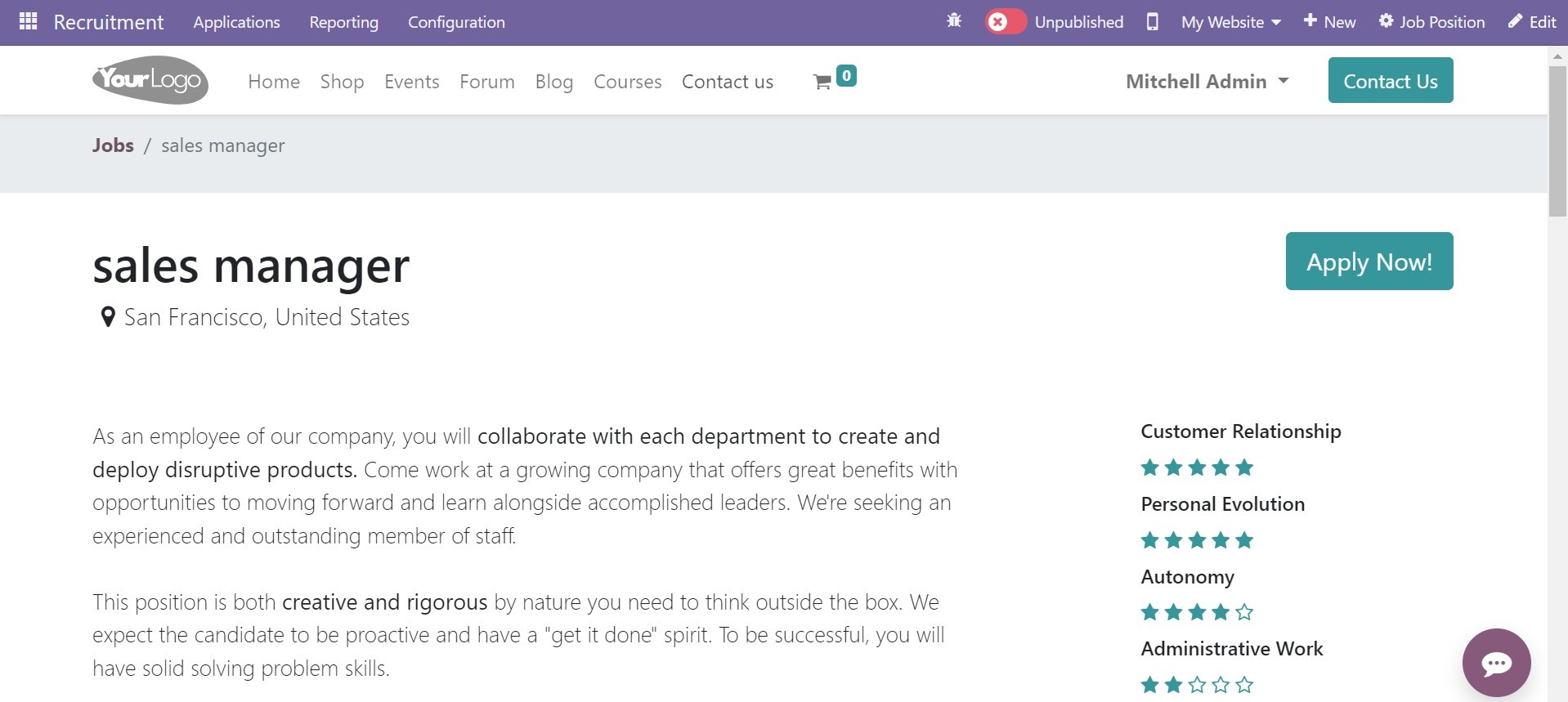Viewport: 1568px width, 702px height.
Task: Open the Events page
Action: [x=412, y=82]
